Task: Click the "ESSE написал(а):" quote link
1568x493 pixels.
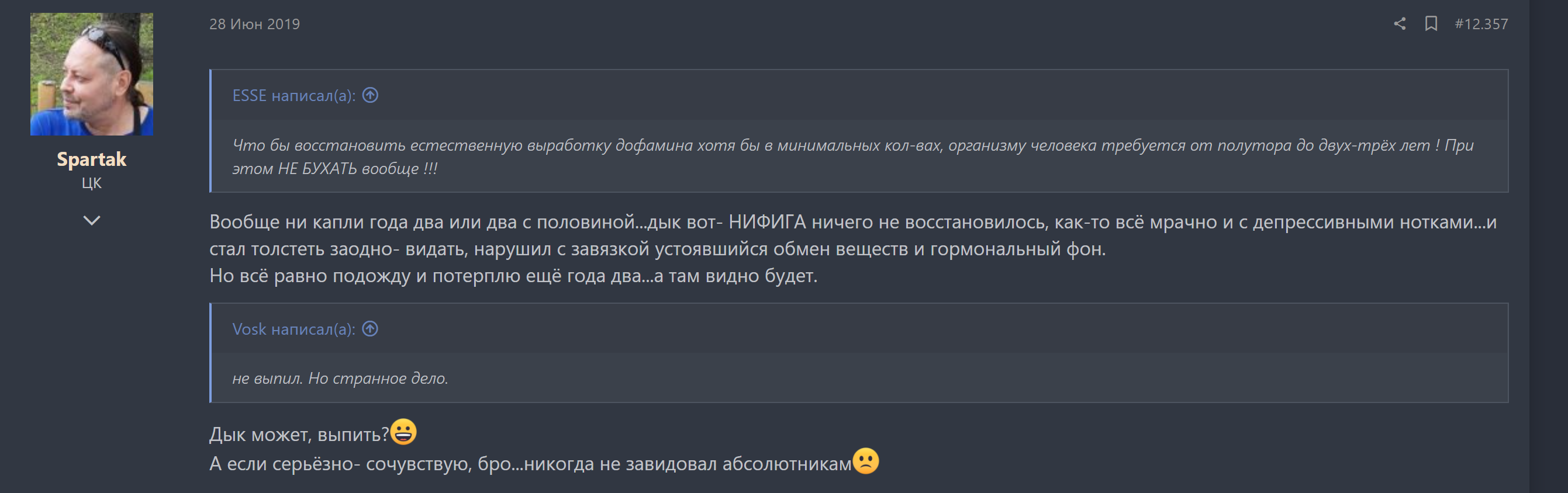Action: [293, 96]
